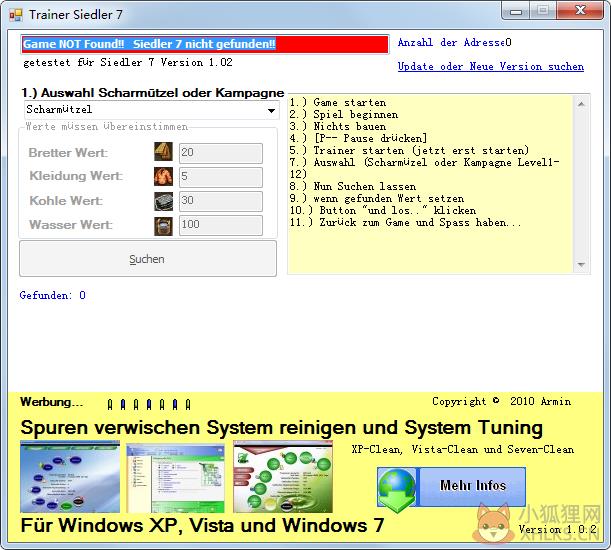Image resolution: width=611 pixels, height=550 pixels.
Task: Click the Bretter (planks) resource icon
Action: click(x=163, y=152)
